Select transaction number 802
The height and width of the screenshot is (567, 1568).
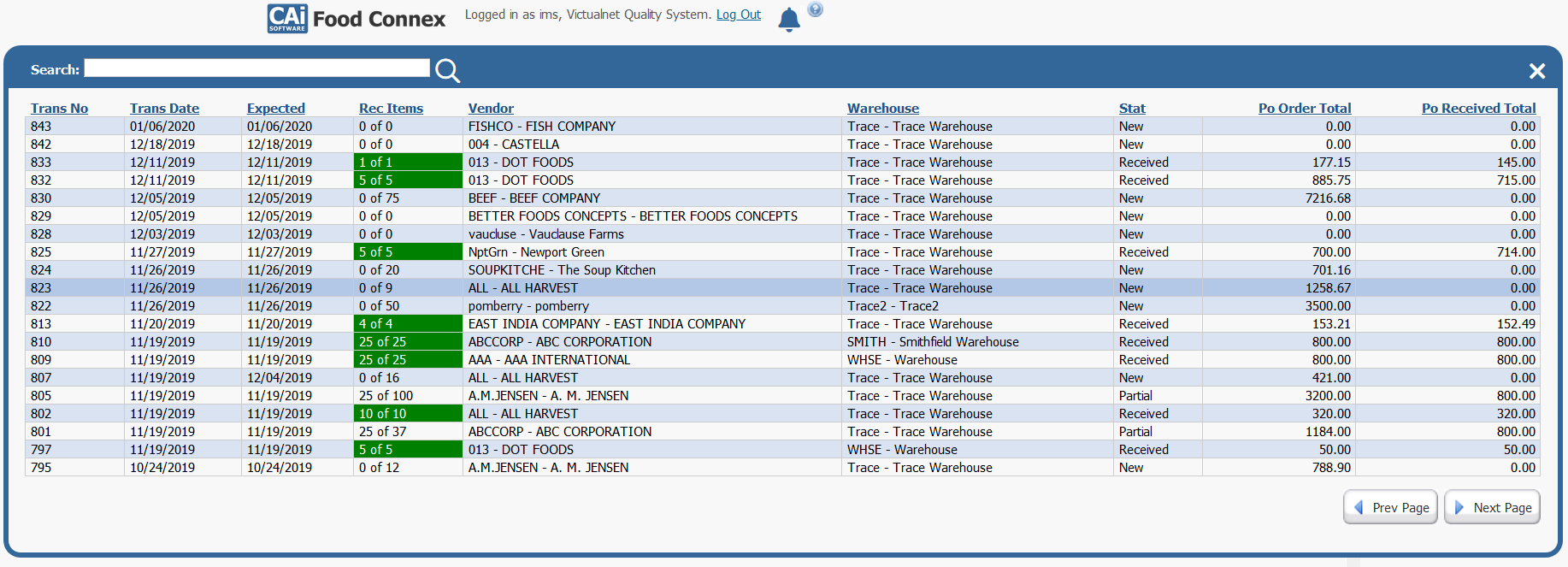click(x=41, y=414)
